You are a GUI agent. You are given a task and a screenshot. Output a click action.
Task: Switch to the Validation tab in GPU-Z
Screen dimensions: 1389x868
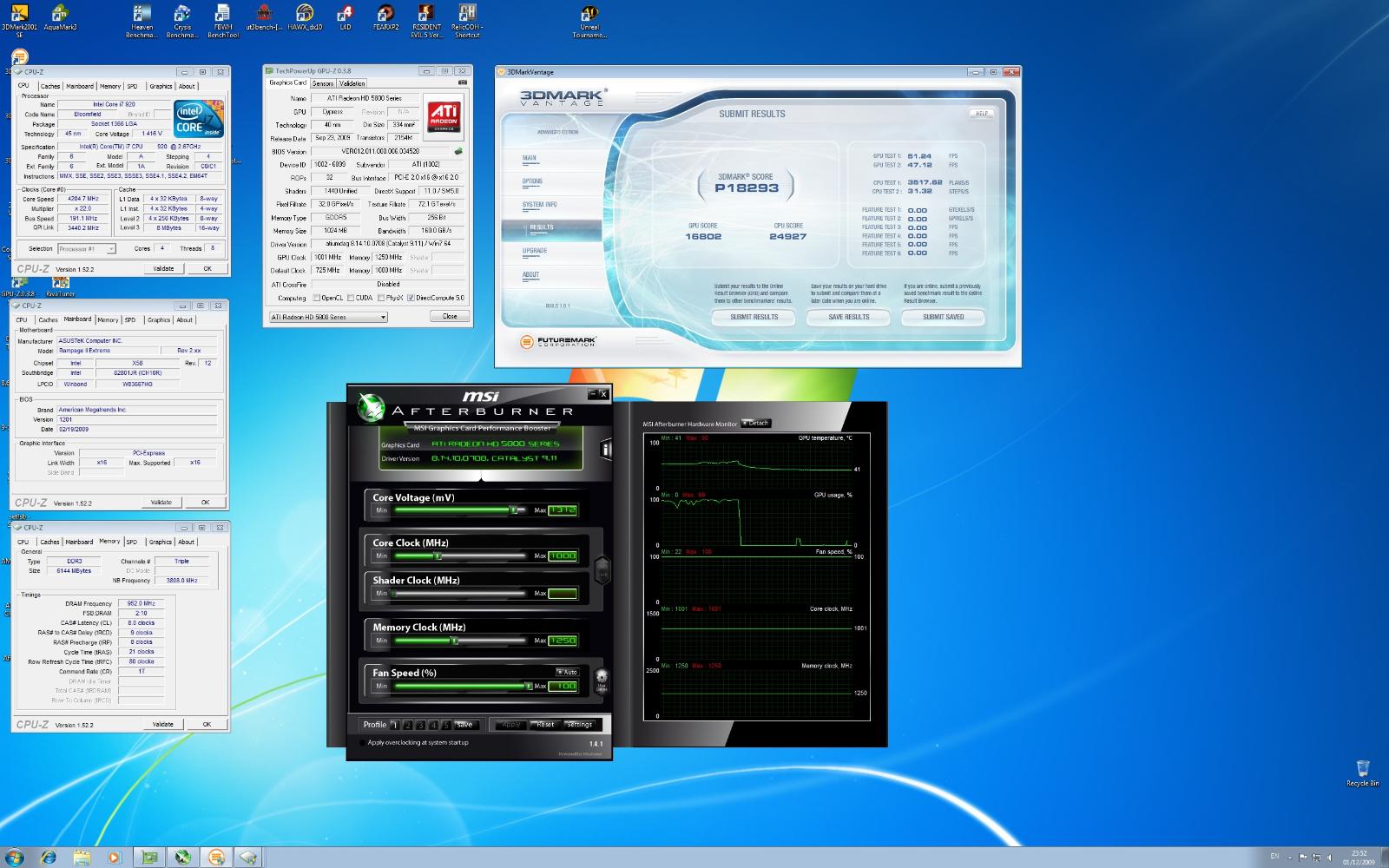352,83
